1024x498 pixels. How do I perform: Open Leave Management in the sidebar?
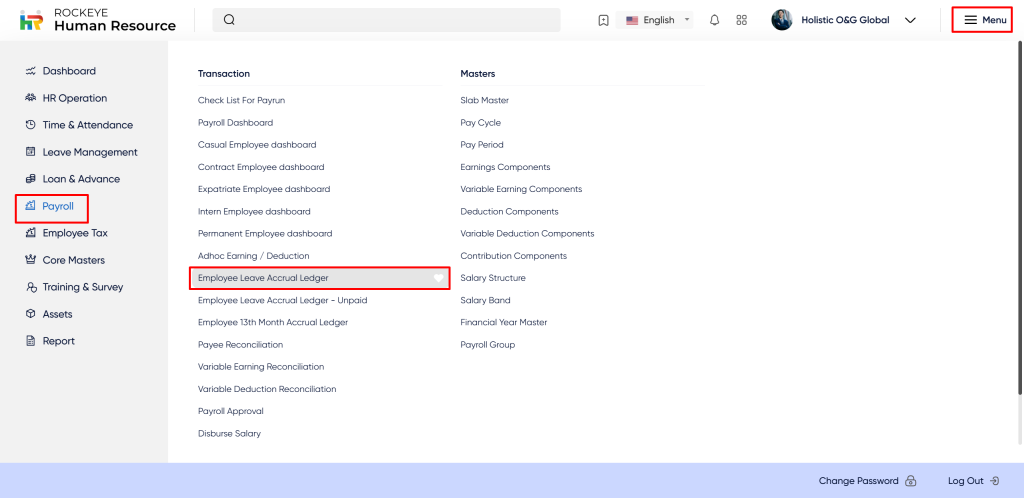(x=89, y=152)
